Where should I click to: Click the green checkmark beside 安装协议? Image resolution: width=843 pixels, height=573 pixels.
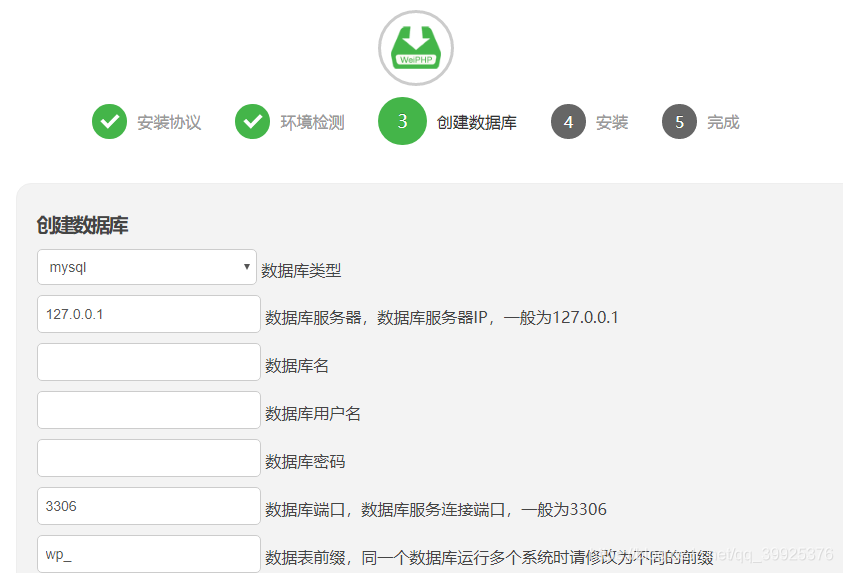point(110,121)
